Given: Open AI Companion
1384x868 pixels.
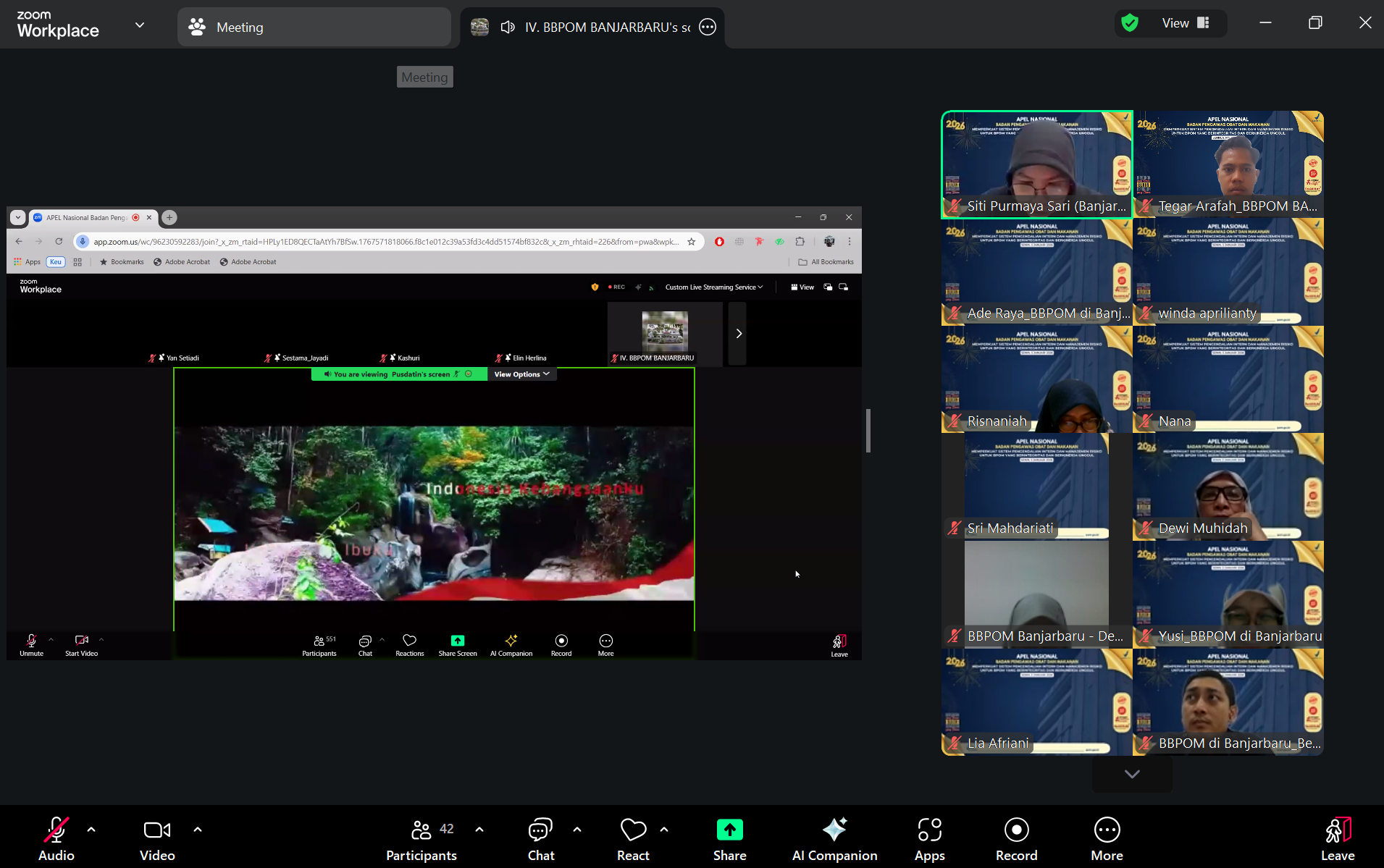Looking at the screenshot, I should coord(834,839).
